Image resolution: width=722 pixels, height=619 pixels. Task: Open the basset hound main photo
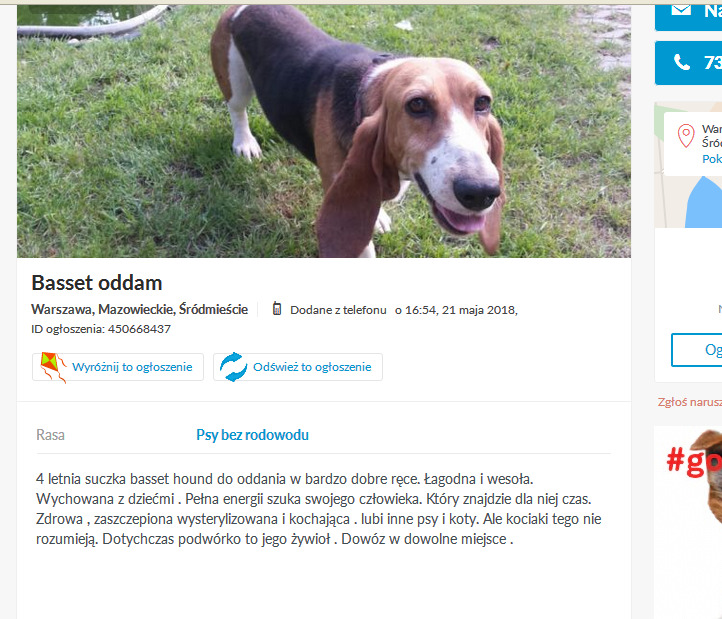tap(324, 131)
